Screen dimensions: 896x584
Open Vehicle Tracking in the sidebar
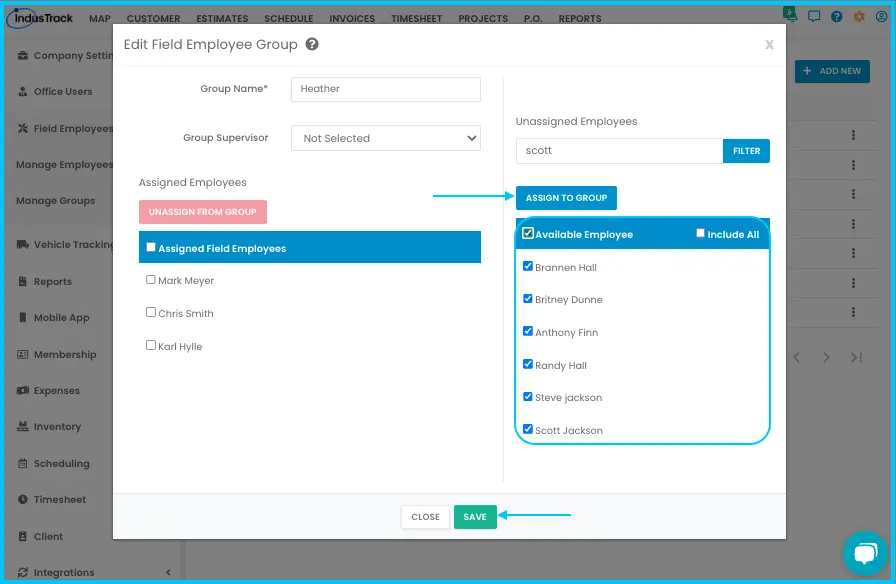(x=65, y=245)
